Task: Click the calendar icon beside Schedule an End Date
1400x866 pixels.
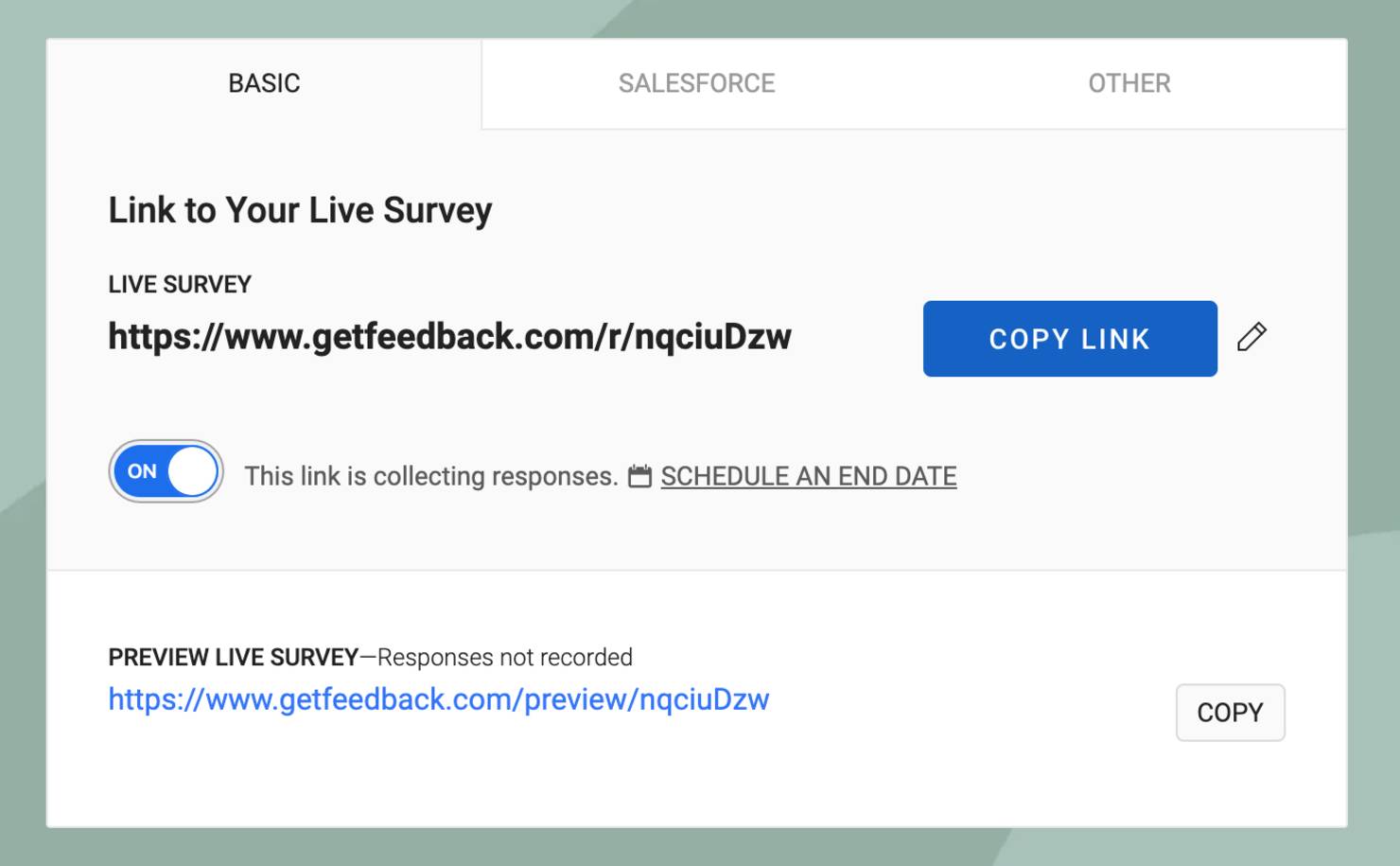Action: pyautogui.click(x=640, y=476)
